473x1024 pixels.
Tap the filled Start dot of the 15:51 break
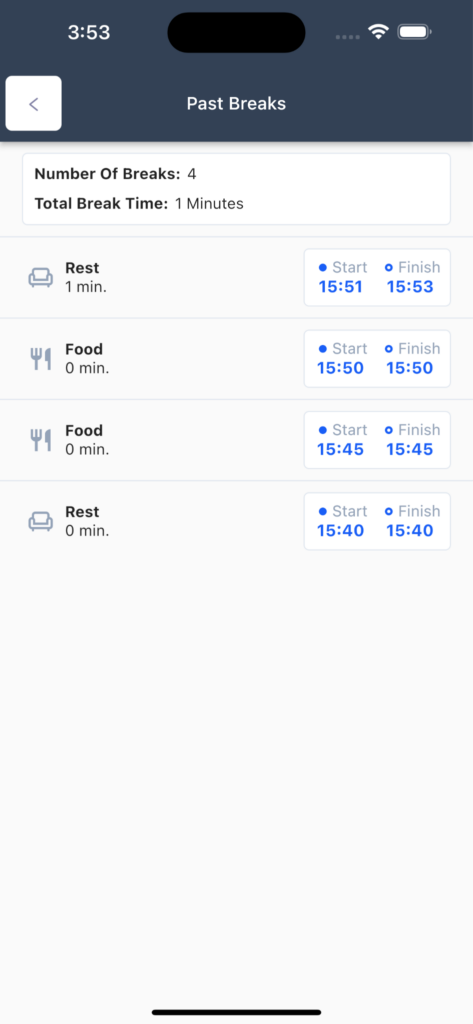(x=323, y=268)
